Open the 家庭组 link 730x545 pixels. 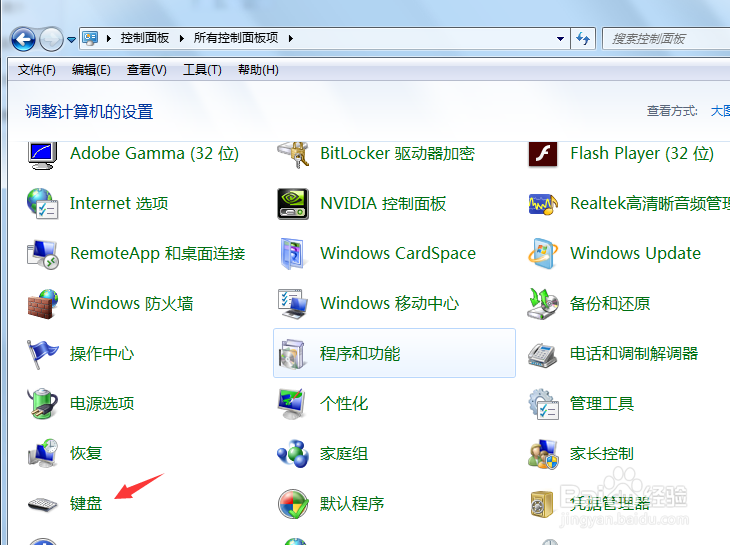344,453
